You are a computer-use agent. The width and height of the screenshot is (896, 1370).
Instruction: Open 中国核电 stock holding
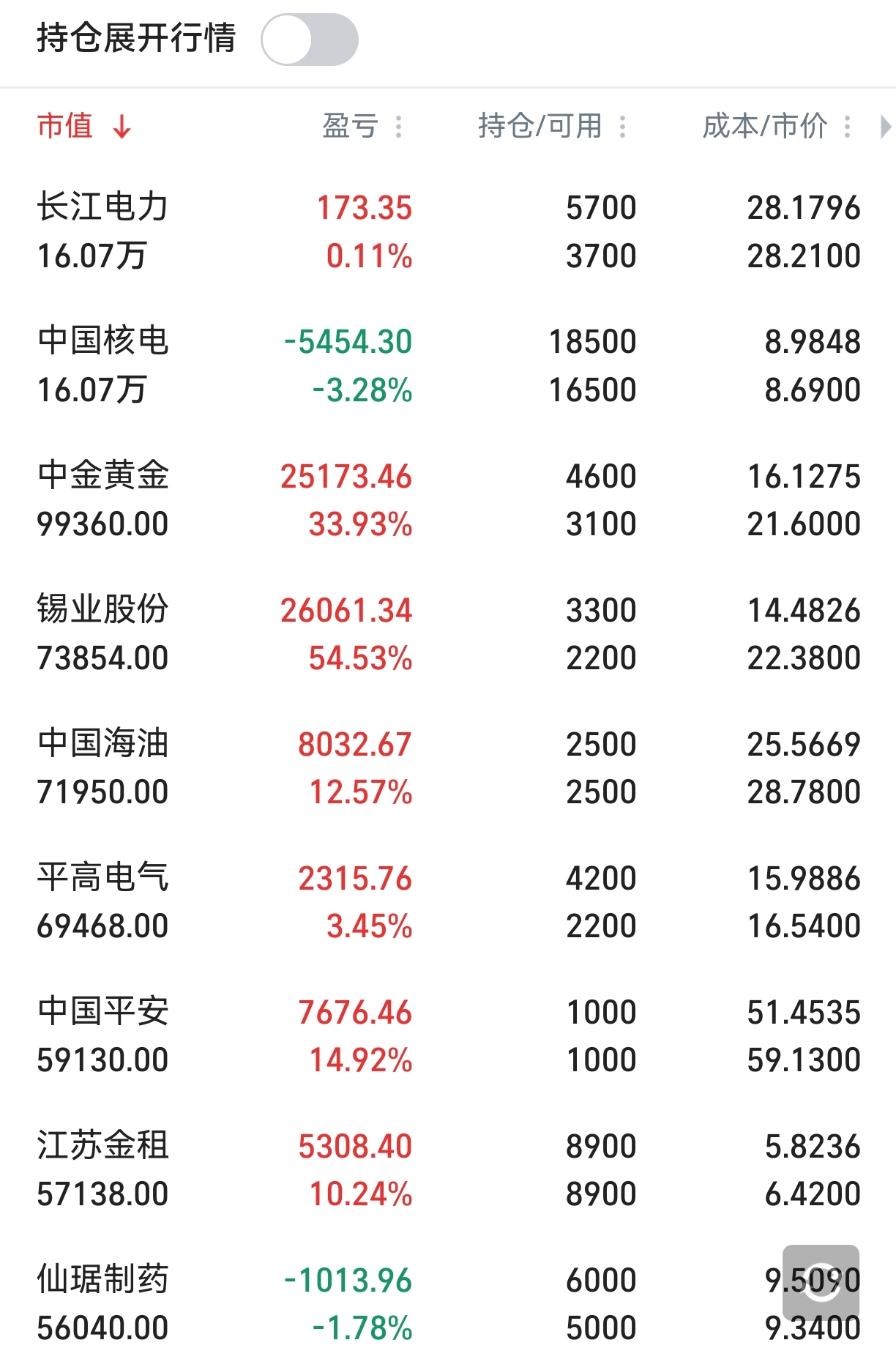coord(102,341)
